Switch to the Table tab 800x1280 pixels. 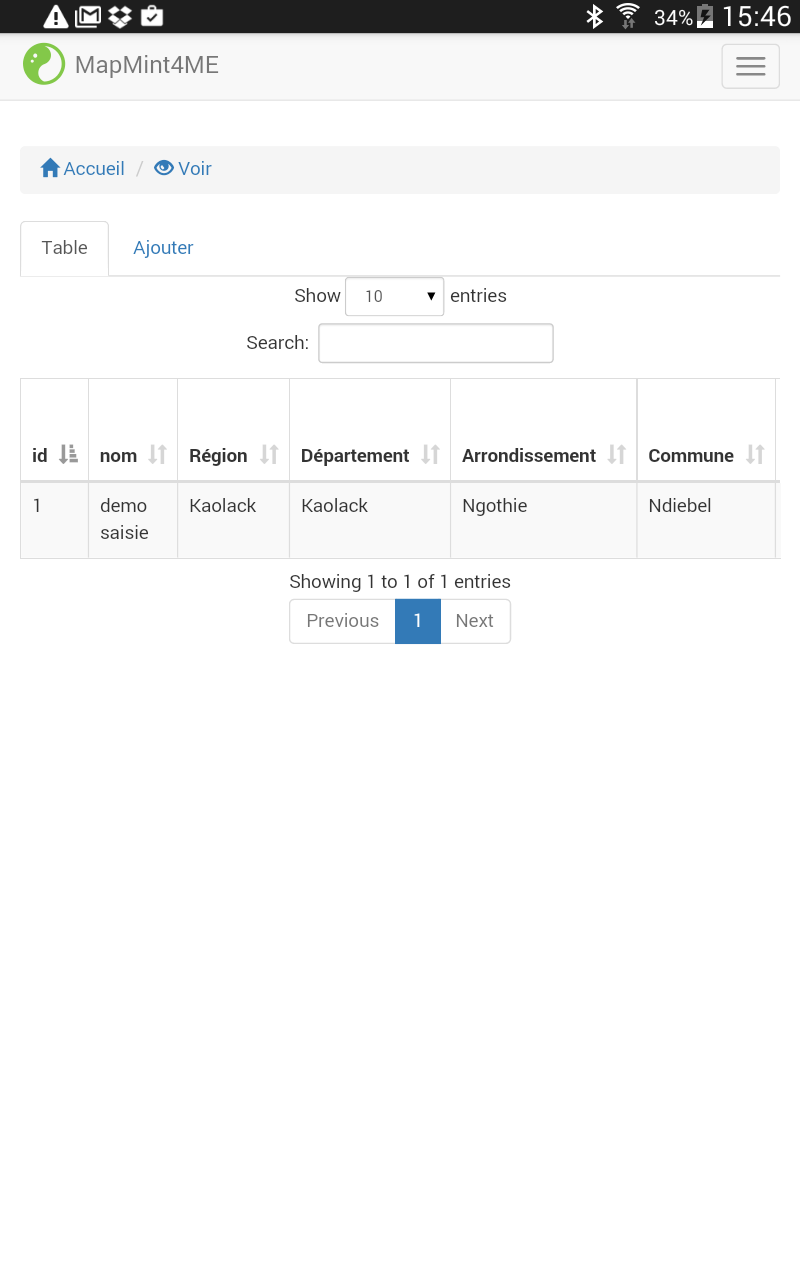click(64, 248)
